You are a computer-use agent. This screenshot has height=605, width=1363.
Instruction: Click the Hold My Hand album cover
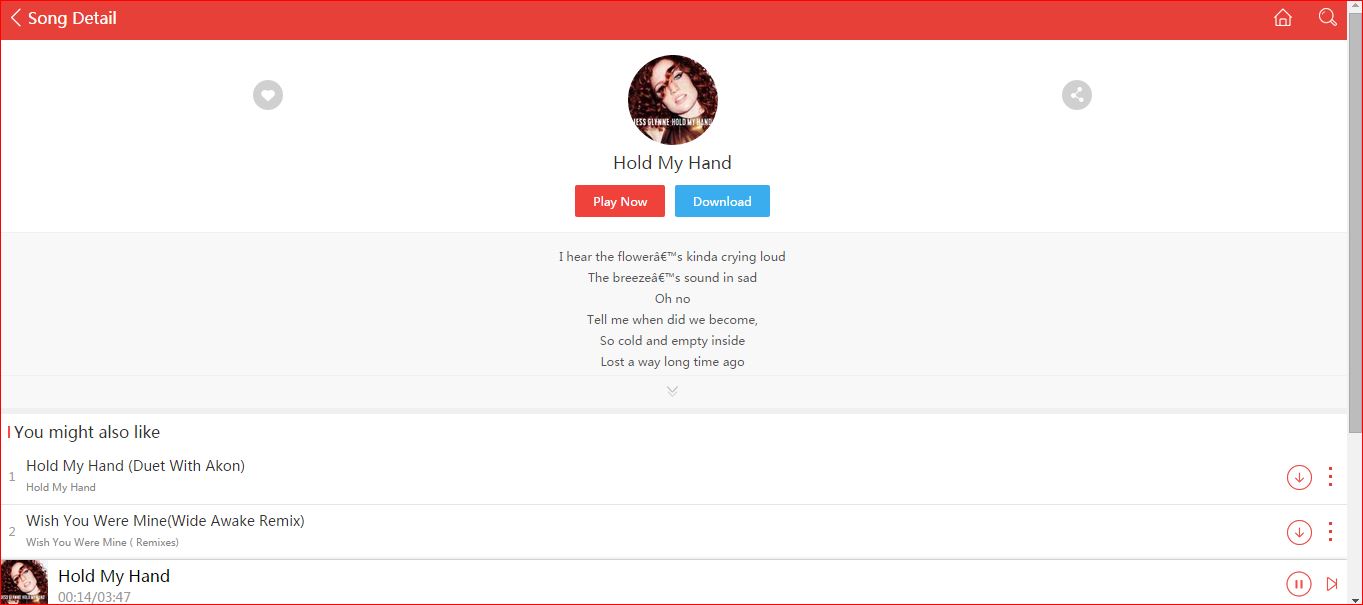coord(673,100)
